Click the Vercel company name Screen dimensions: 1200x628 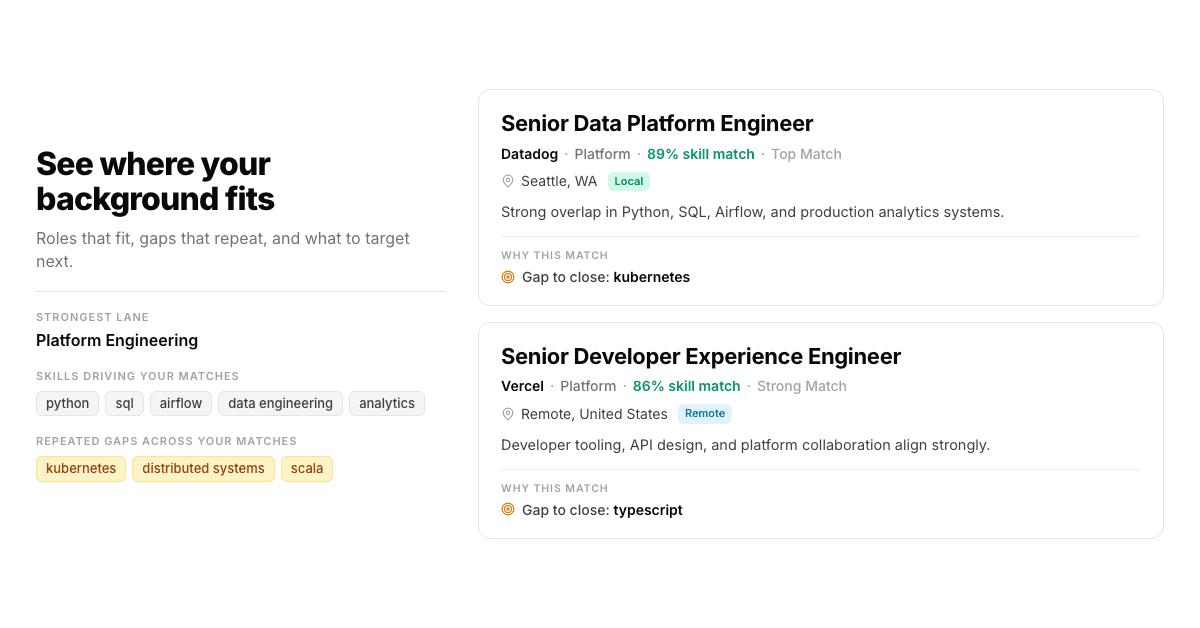pyautogui.click(x=522, y=386)
